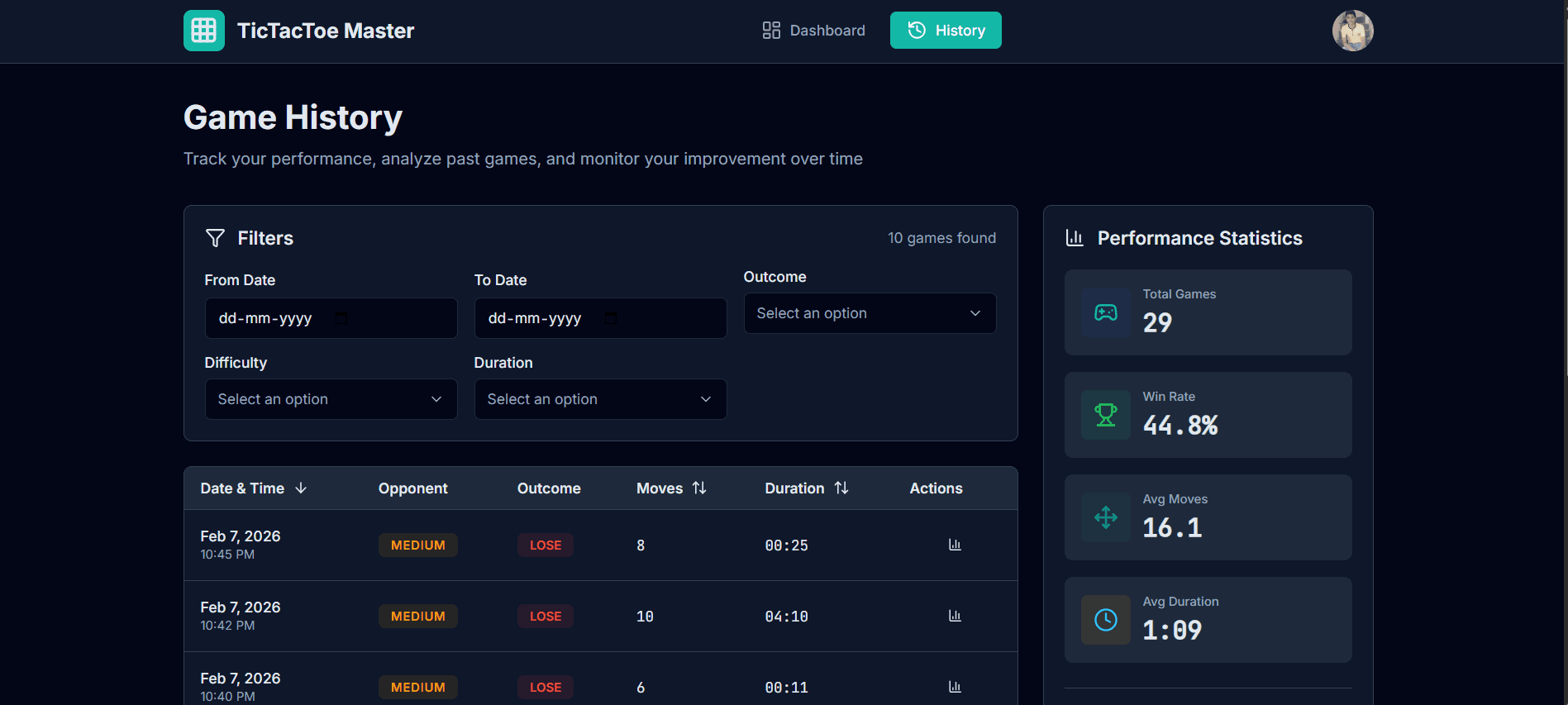Screen dimensions: 1568x705
Task: Click the Total Games gamepad icon
Action: coord(1105,312)
